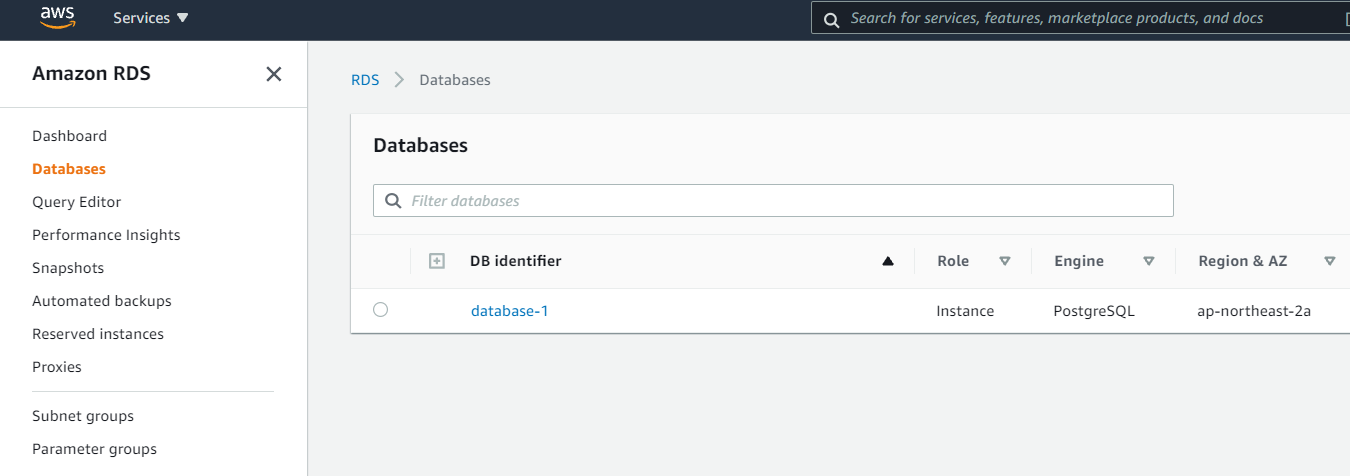Open Parameter groups page
The width and height of the screenshot is (1350, 476).
(94, 449)
